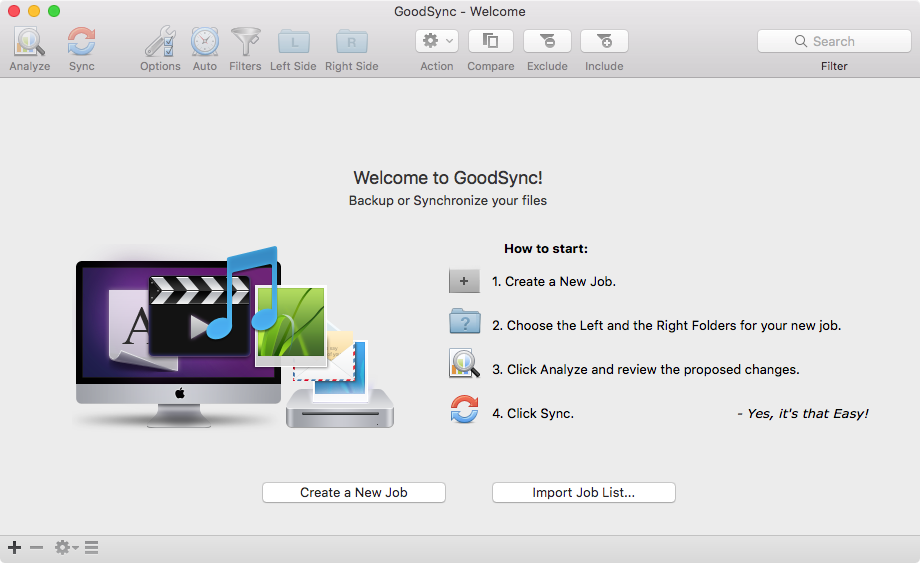Click the Compare toolbar button
The image size is (920, 563).
click(x=491, y=41)
